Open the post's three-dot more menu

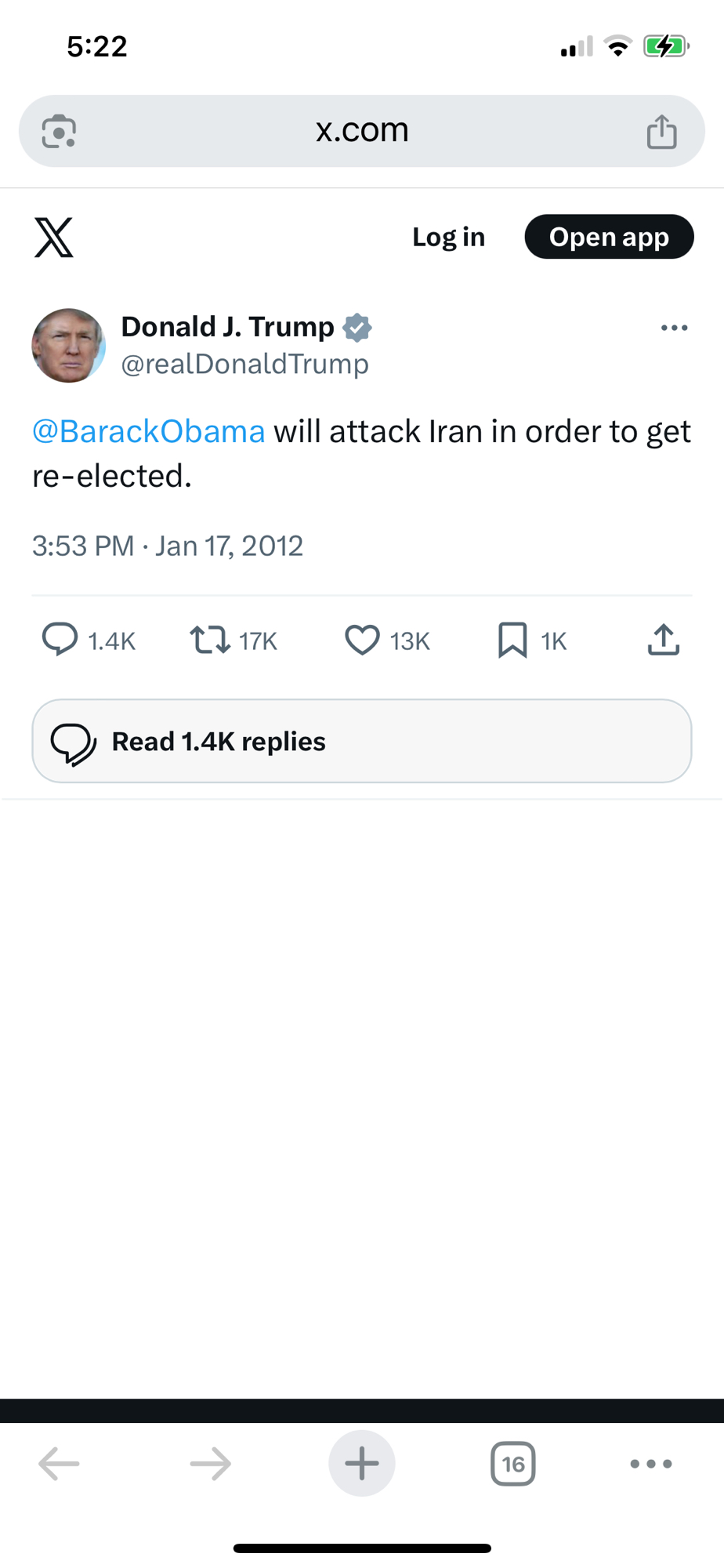coord(674,328)
